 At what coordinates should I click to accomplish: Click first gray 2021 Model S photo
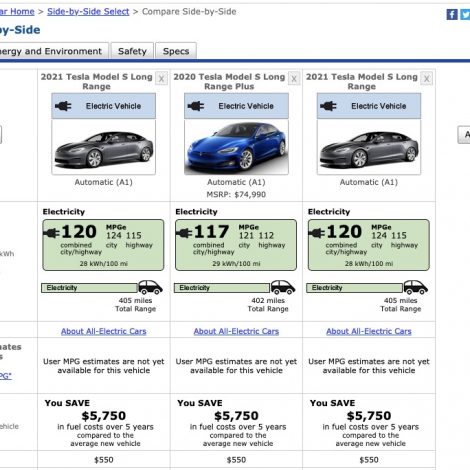point(104,147)
